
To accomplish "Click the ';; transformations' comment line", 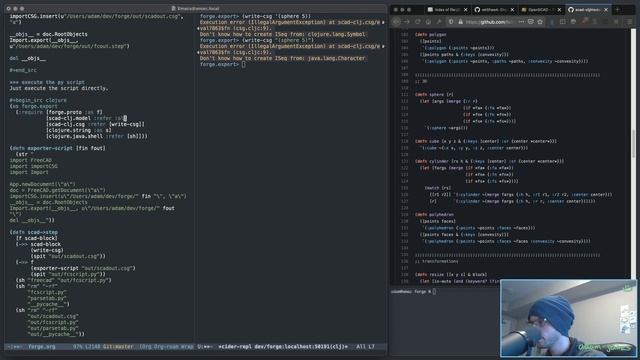I will point(436,261).
